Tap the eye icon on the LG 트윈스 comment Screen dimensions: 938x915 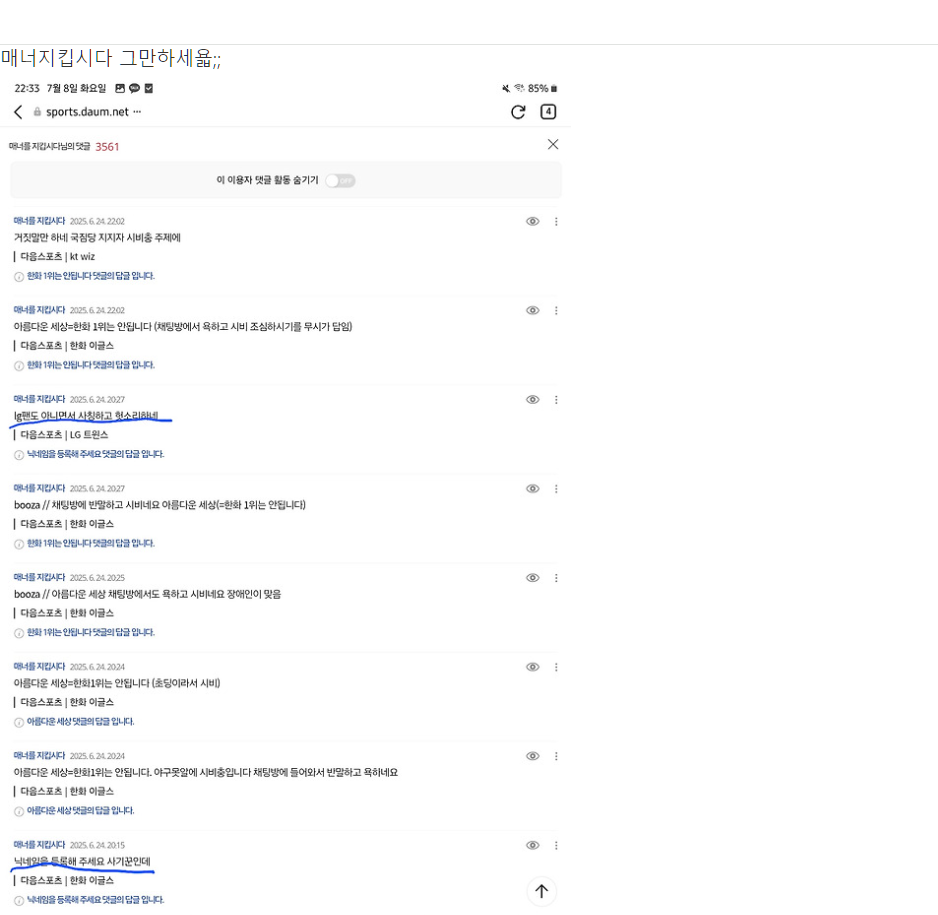(x=532, y=399)
